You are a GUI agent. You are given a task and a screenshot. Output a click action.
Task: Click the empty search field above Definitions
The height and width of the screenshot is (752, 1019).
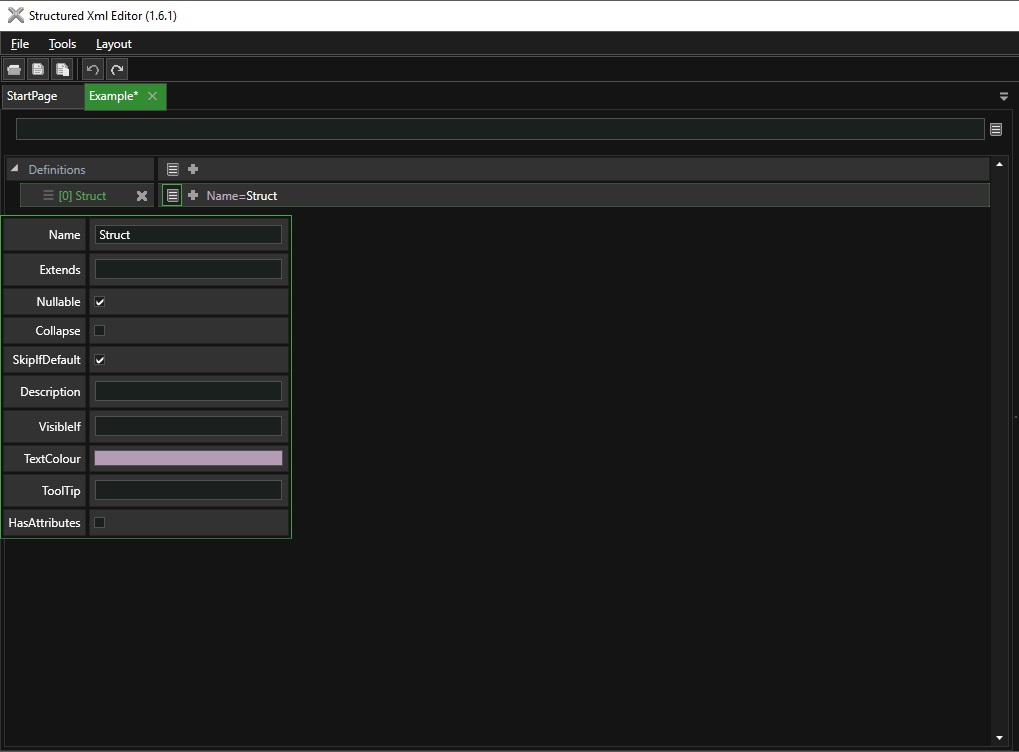pos(500,129)
